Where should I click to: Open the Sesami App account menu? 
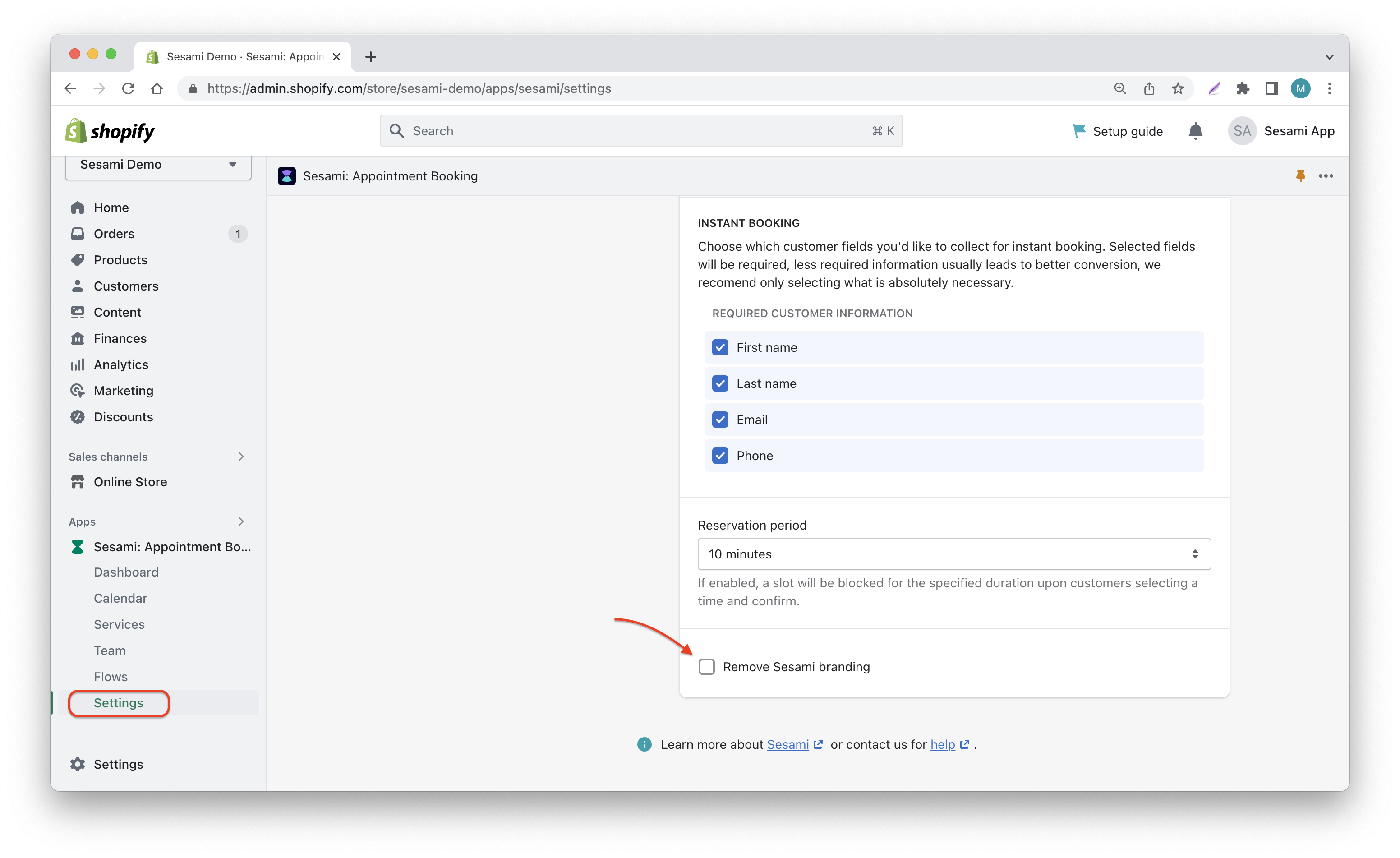(1281, 131)
